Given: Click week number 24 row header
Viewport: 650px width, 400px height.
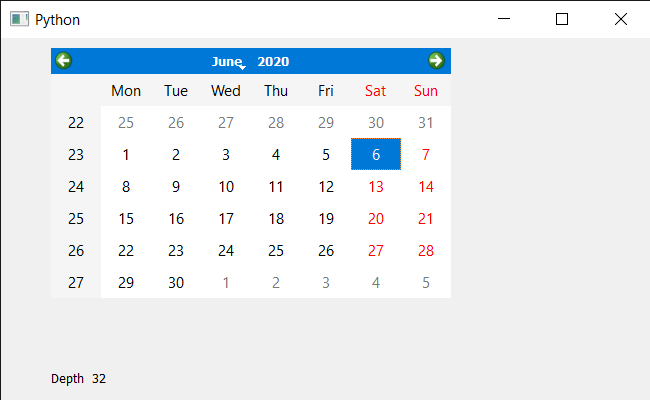Looking at the screenshot, I should pos(76,187).
